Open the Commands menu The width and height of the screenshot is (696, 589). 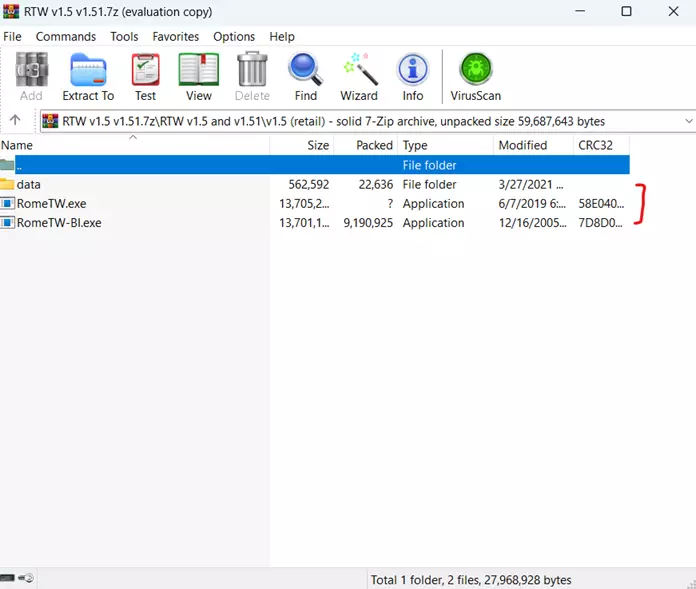pos(66,36)
